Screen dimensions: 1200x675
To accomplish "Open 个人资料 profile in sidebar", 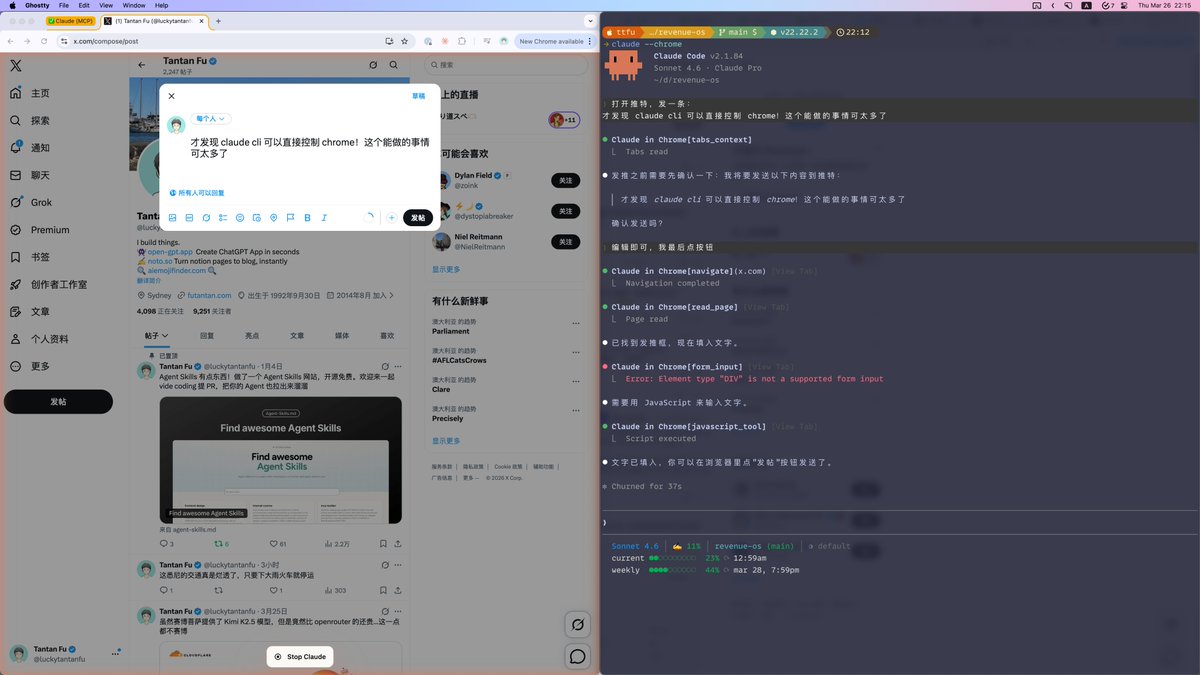I will 38,339.
